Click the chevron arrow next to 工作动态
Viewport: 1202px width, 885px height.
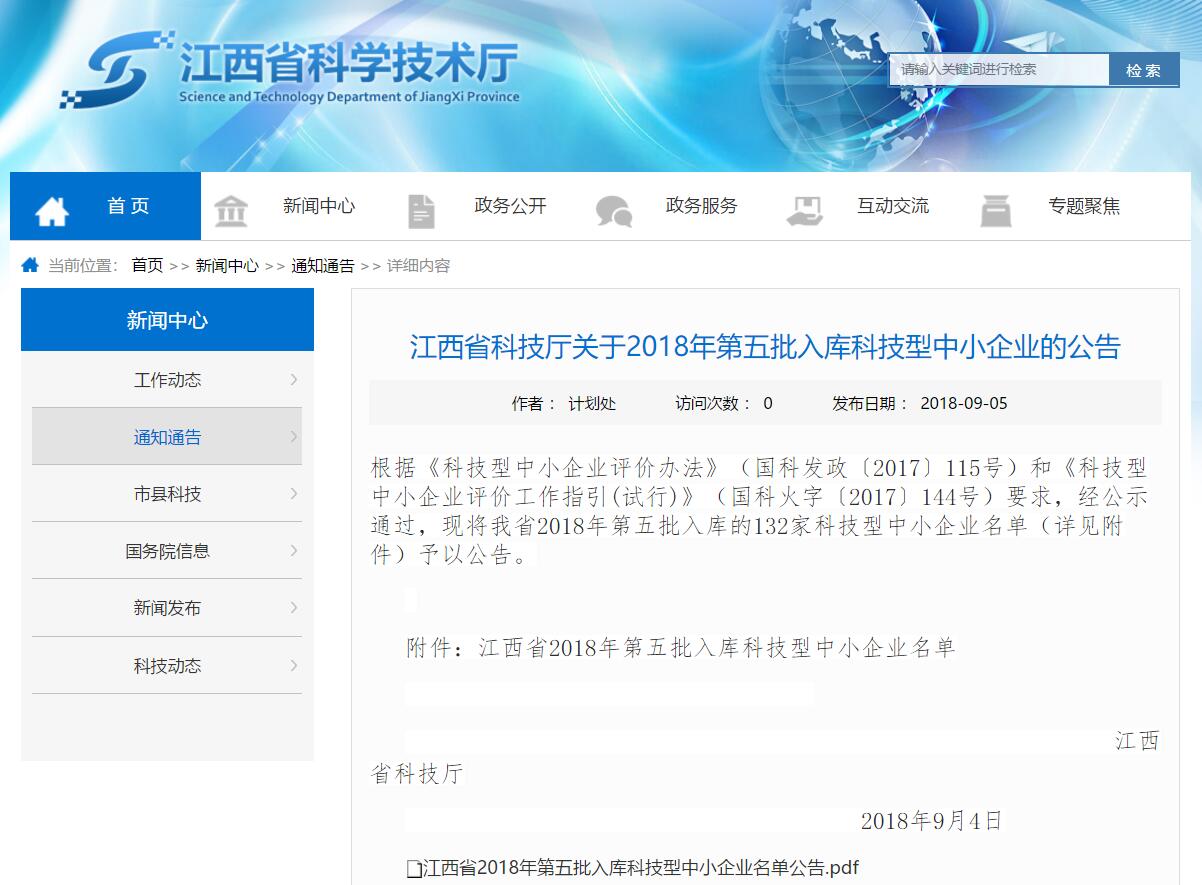[294, 379]
